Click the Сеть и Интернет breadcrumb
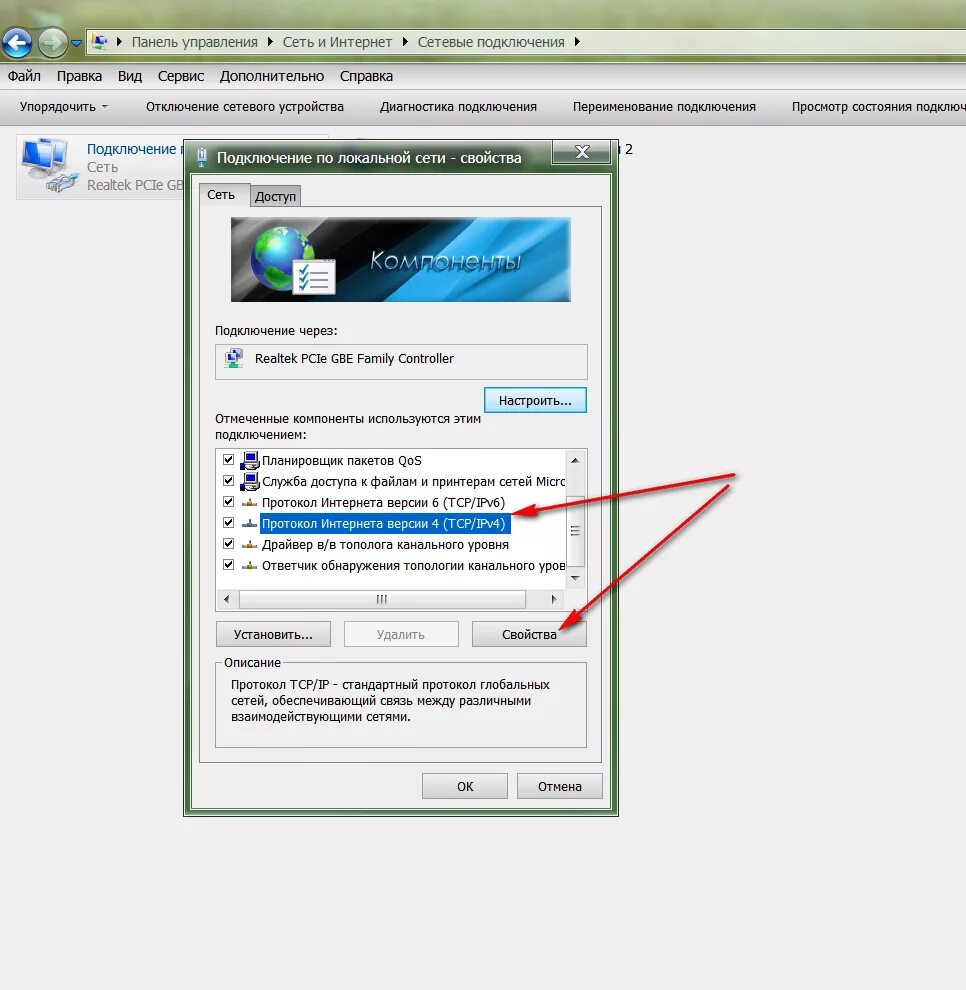966x990 pixels. [x=337, y=42]
